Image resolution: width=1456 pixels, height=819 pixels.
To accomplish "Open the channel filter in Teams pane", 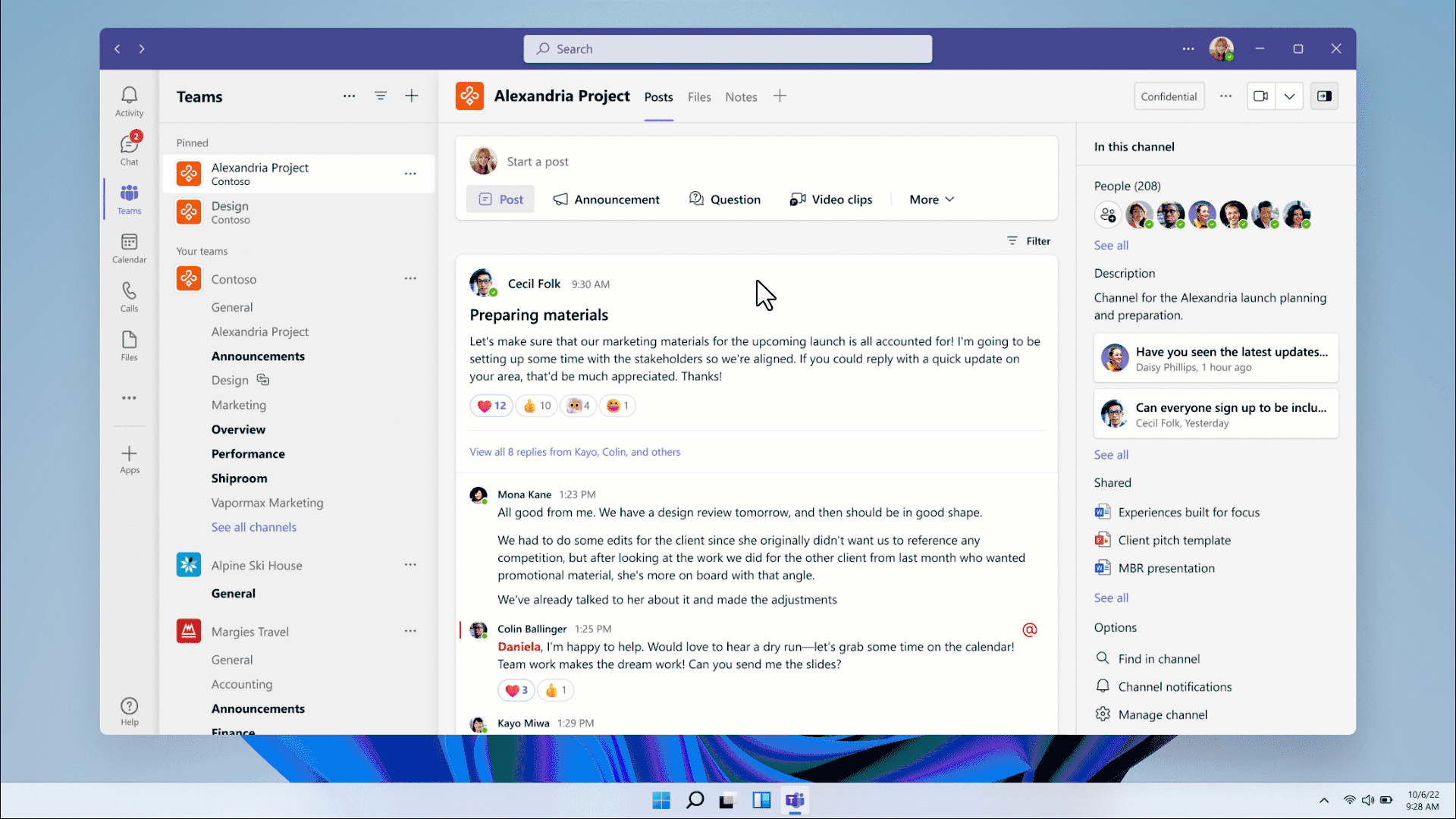I will 381,96.
